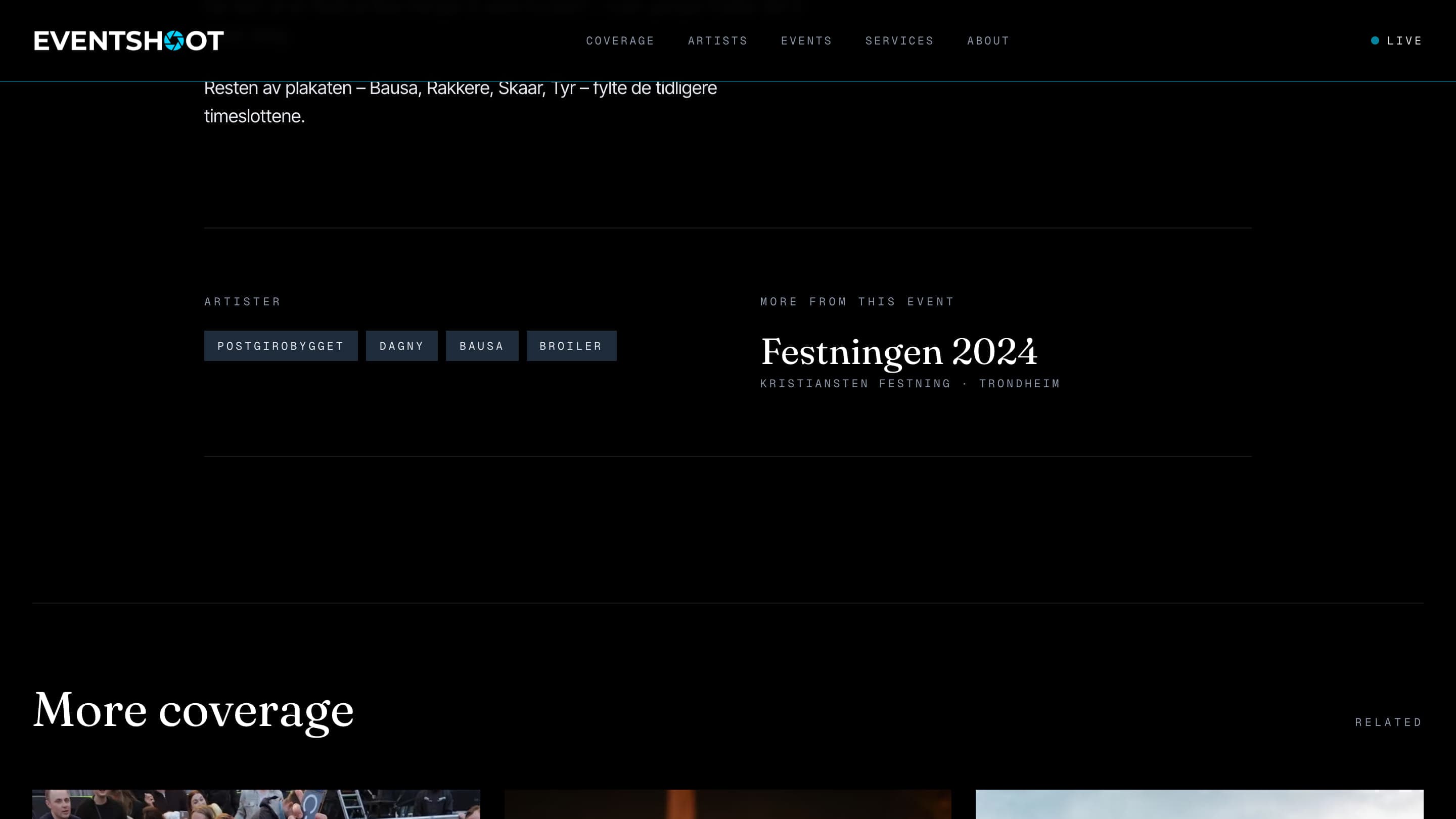Open the Festningen 2024 event link

899,351
